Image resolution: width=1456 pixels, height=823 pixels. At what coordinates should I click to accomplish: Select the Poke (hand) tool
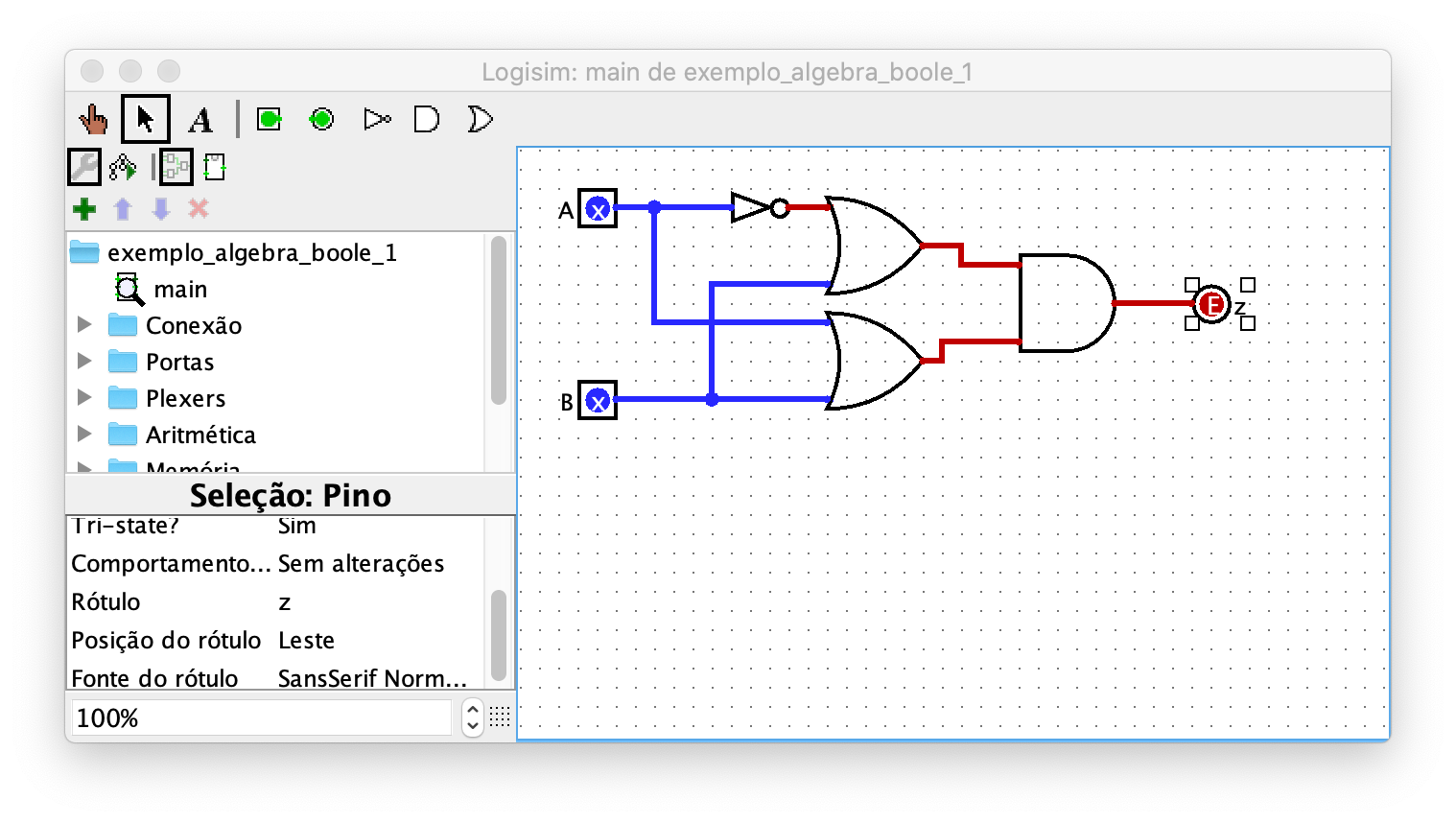point(94,120)
